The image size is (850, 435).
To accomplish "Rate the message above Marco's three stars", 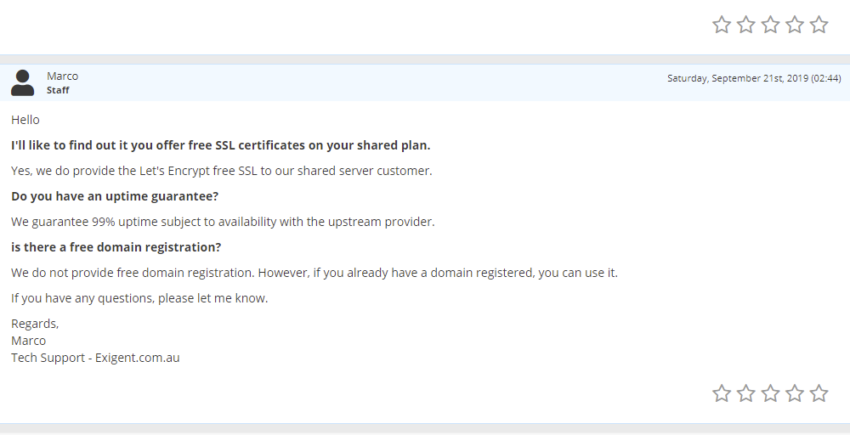I will (770, 24).
